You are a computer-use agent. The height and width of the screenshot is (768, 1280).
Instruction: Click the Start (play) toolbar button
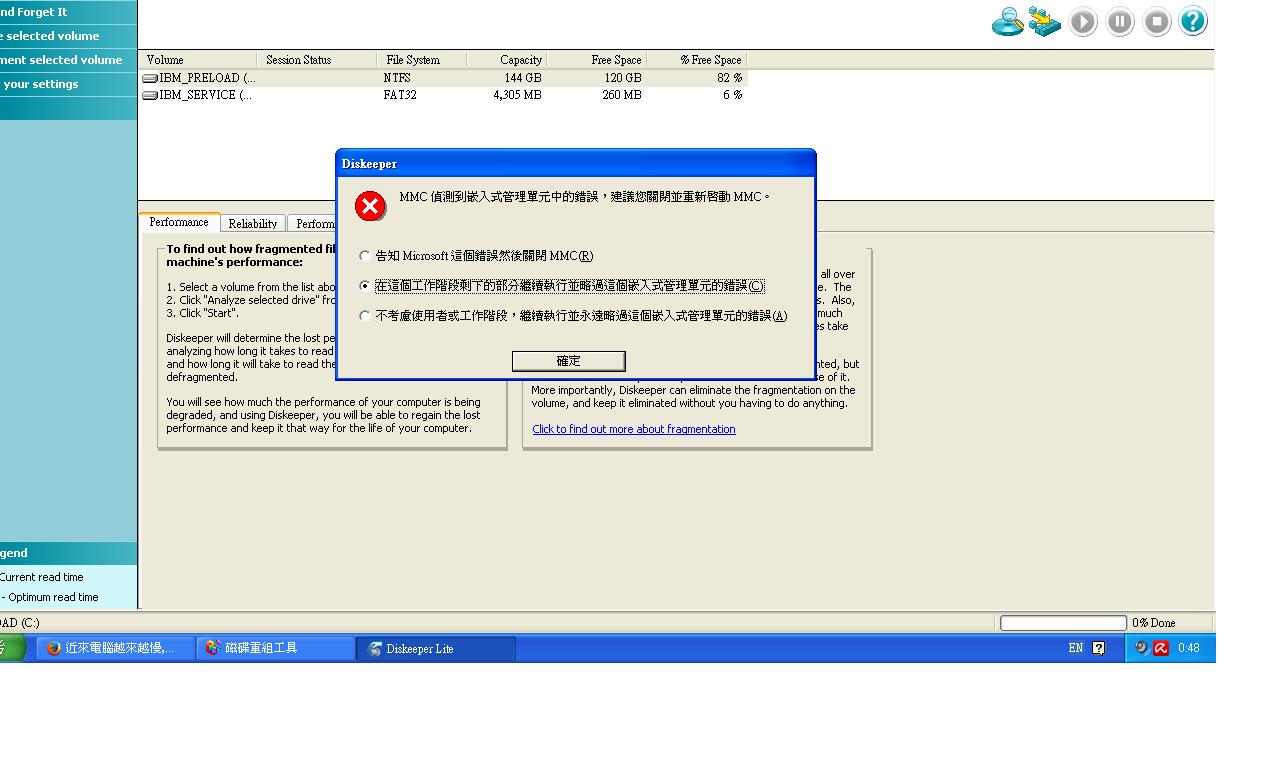point(1083,21)
